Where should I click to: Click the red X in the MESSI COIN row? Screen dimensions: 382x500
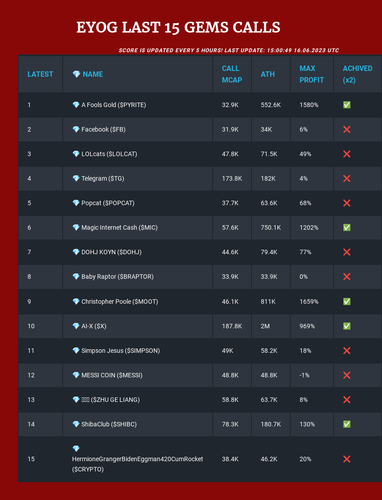pos(347,375)
